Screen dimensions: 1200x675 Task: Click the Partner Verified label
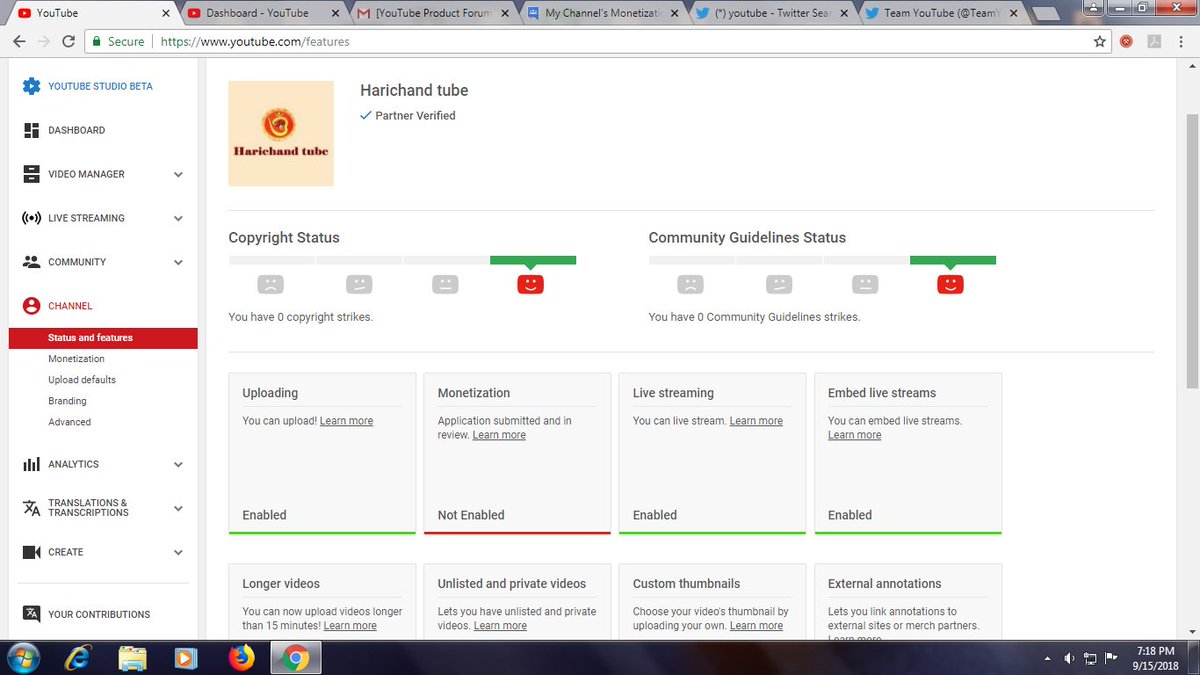[415, 116]
